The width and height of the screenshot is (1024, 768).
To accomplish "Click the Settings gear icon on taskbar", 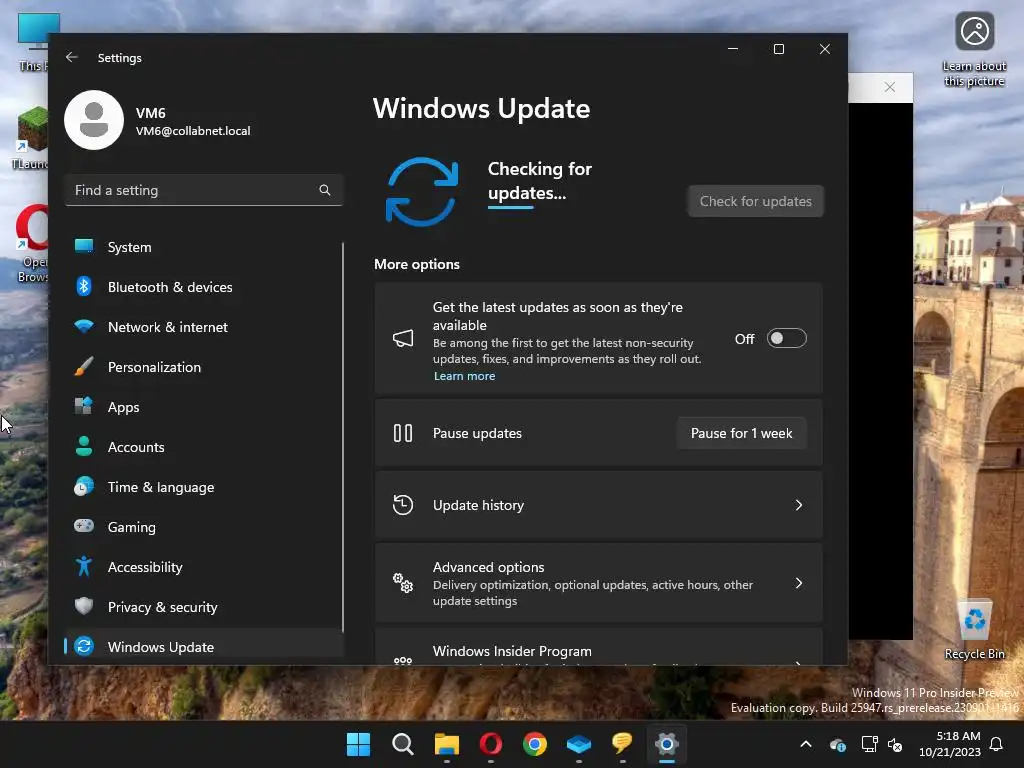I will (667, 744).
